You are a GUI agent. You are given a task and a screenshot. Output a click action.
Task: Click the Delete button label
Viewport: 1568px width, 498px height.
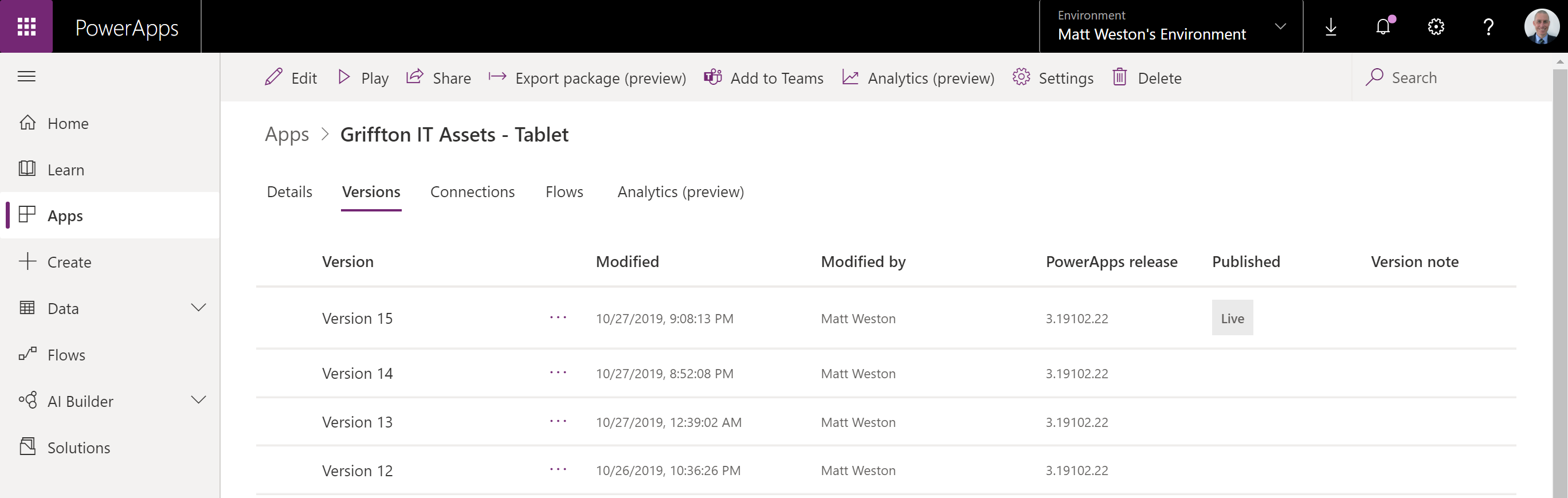coord(1159,78)
